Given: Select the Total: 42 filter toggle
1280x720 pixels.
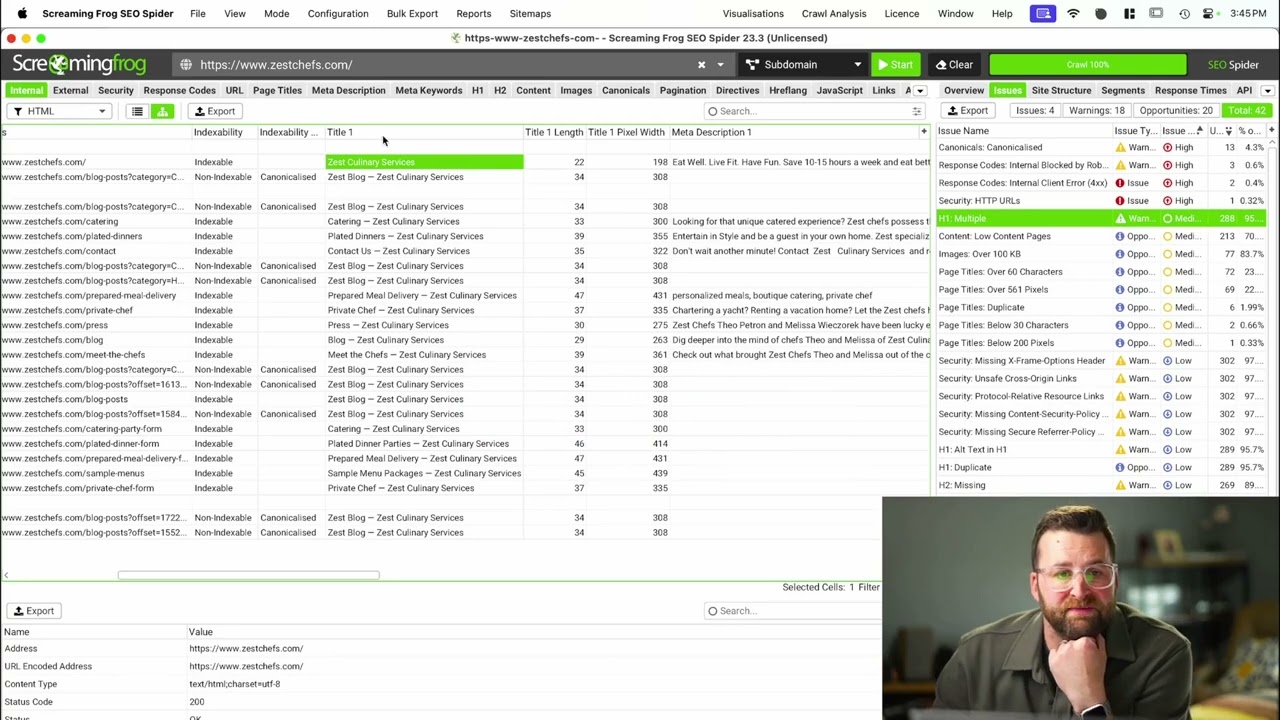Looking at the screenshot, I should click(x=1246, y=111).
